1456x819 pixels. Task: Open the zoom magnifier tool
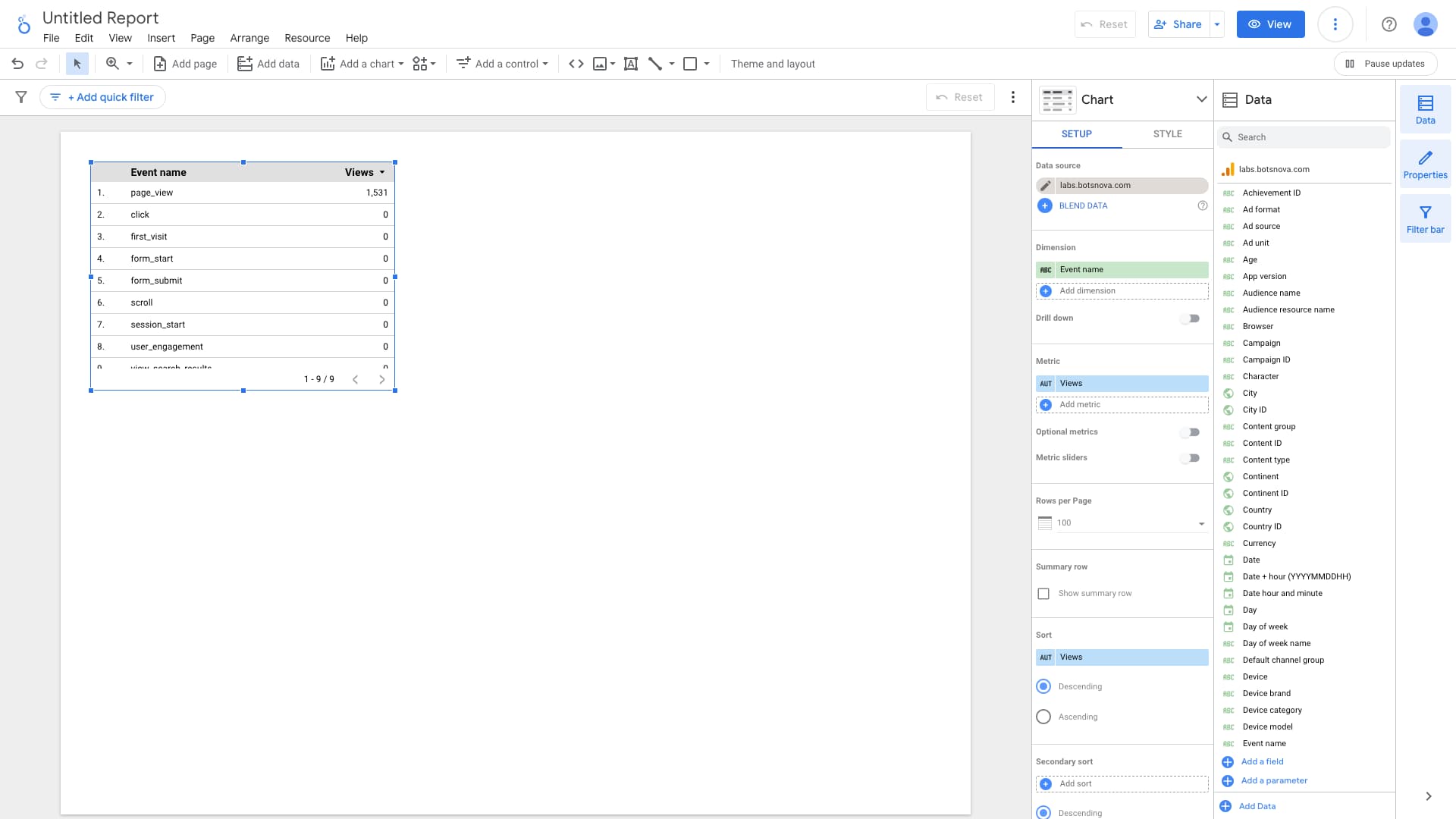point(112,64)
